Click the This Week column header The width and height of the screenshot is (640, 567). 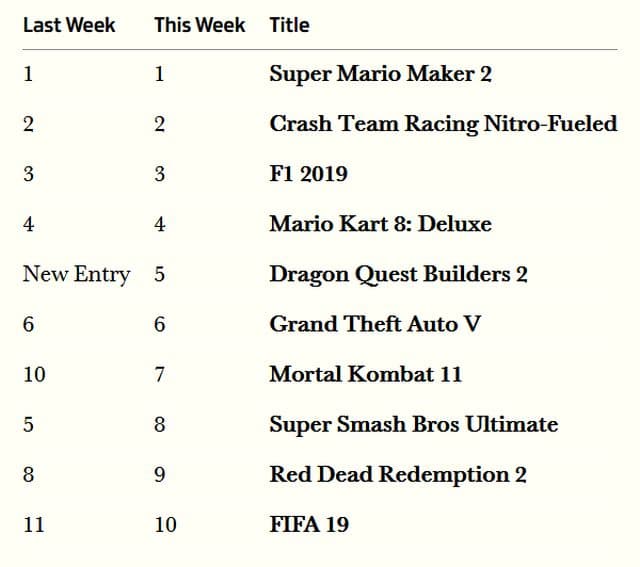pyautogui.click(x=199, y=25)
